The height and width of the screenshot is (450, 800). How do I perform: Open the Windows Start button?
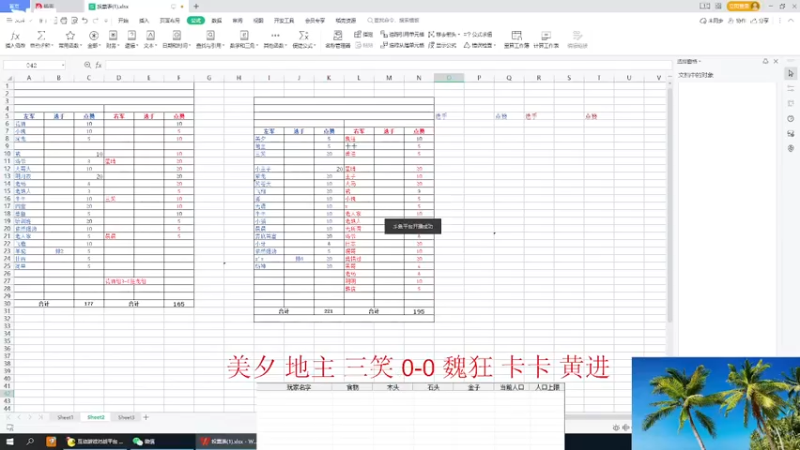[10, 441]
